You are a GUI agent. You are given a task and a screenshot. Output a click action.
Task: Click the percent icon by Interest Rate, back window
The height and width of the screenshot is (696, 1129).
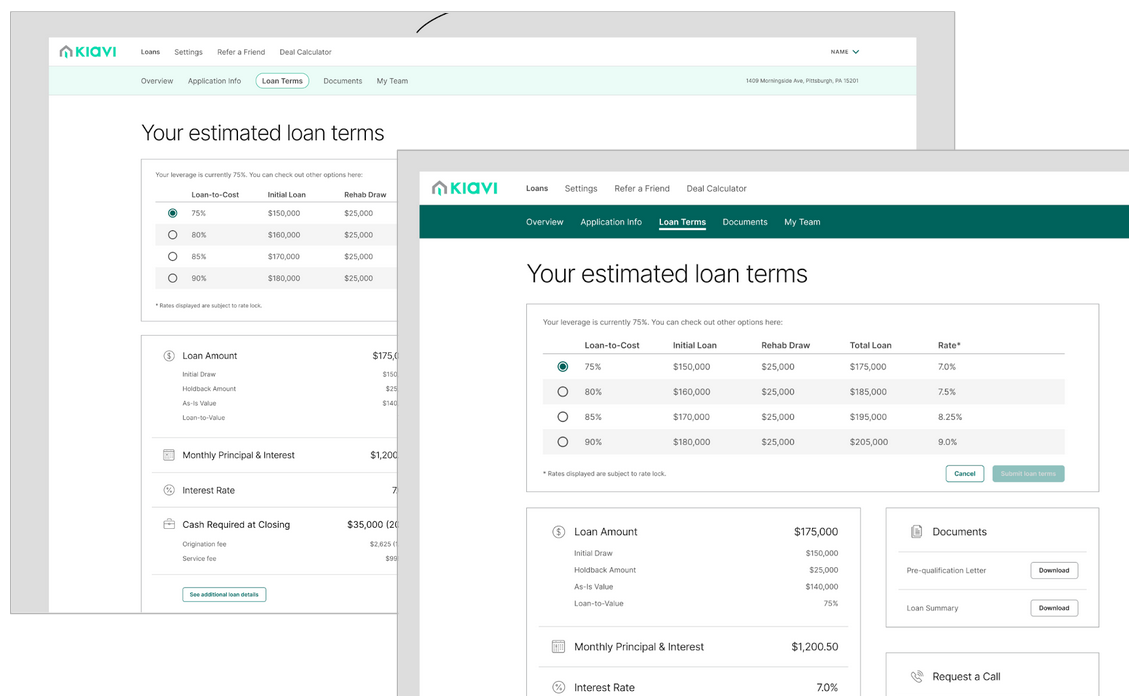click(168, 490)
